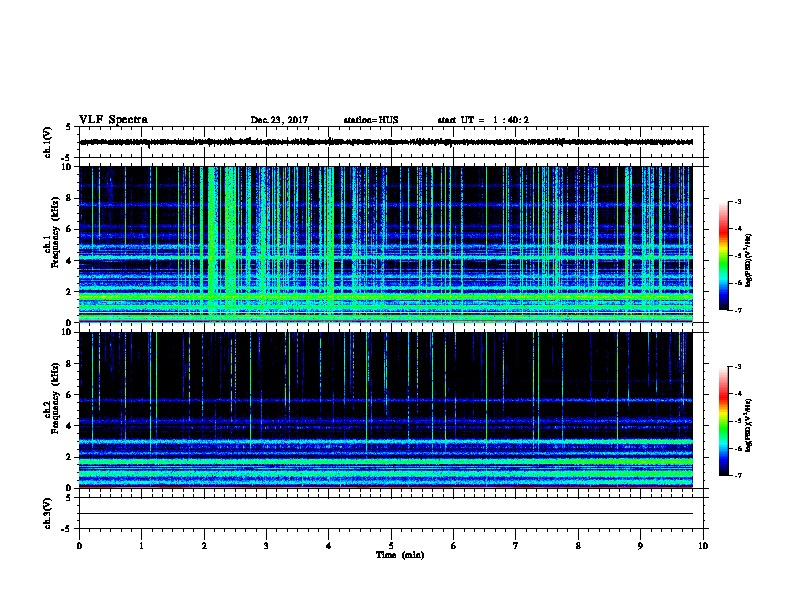792x612 pixels.
Task: Click the ch.1 frequency axis "4" tick label
Action: (69, 261)
